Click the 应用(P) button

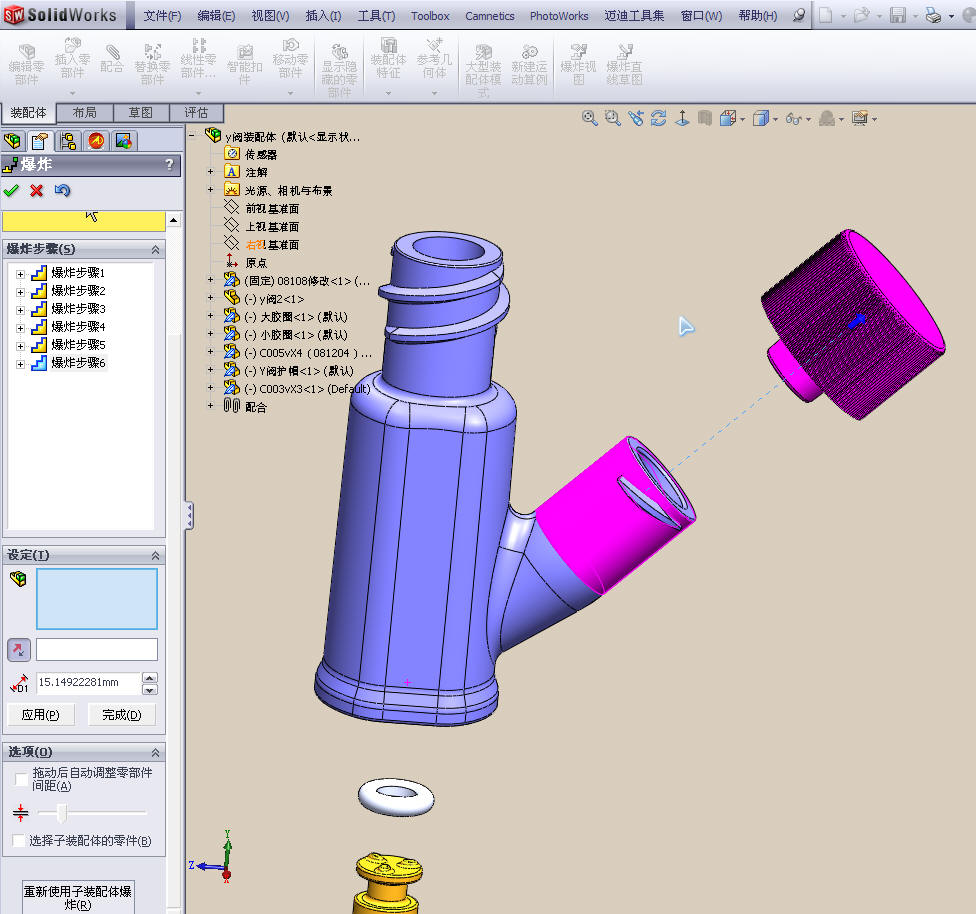40,715
